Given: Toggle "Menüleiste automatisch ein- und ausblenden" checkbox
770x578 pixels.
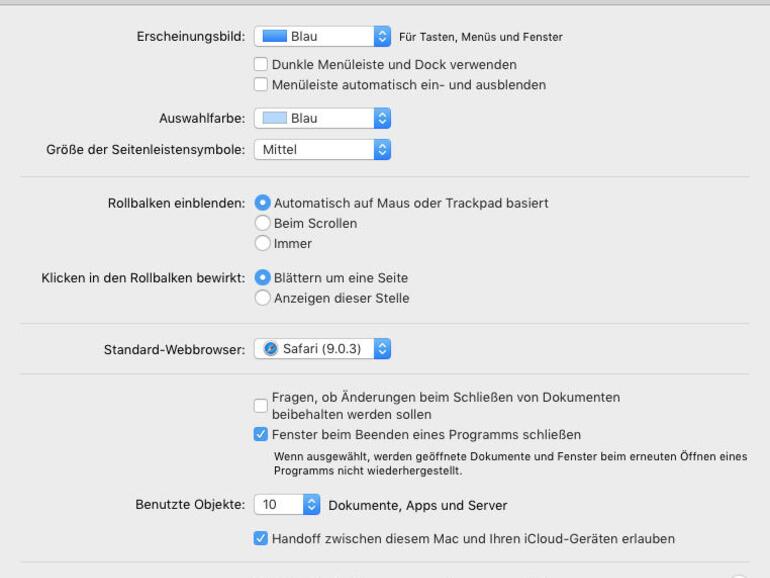Looking at the screenshot, I should point(261,85).
